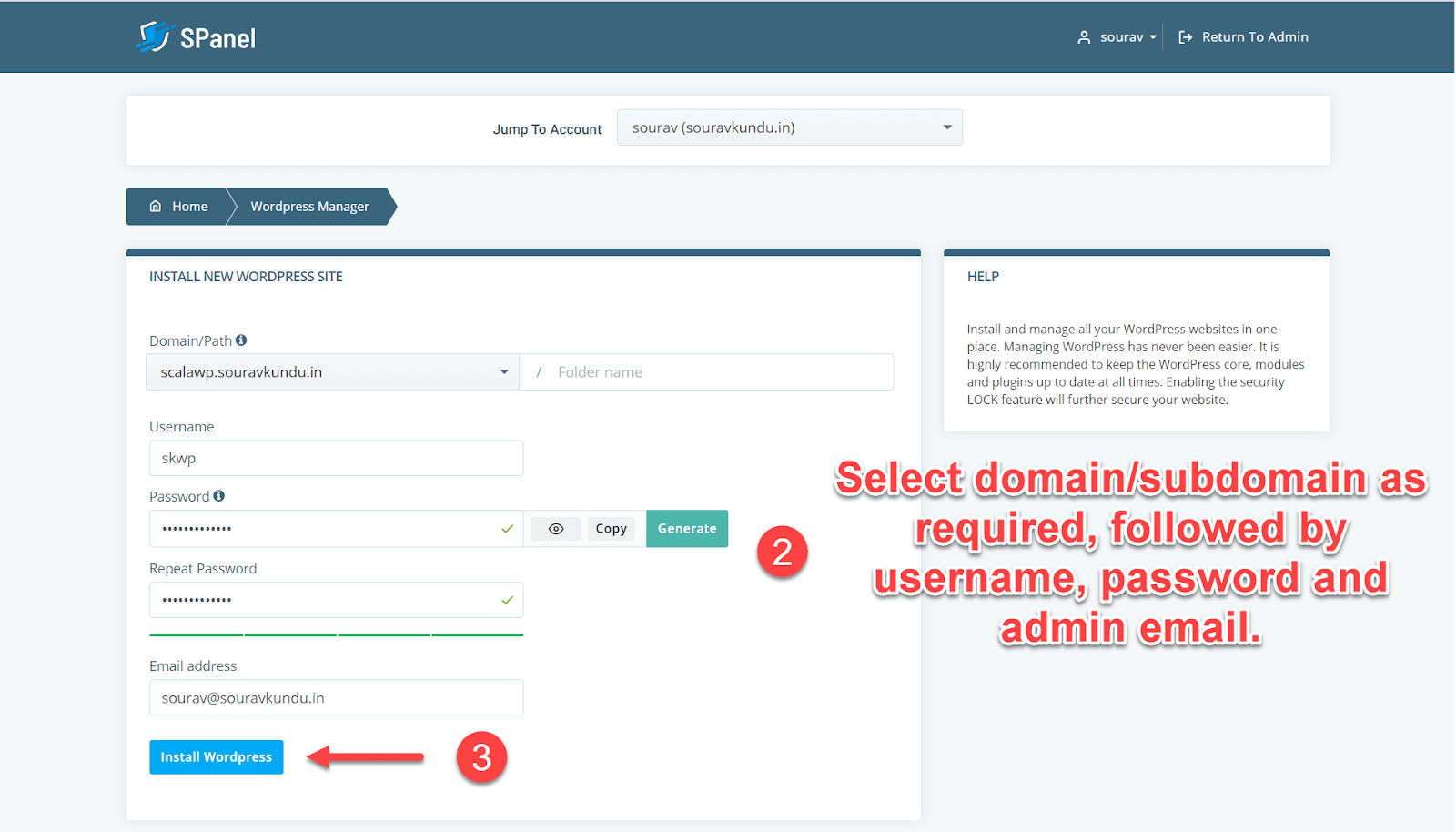Click the HELP description paragraph
This screenshot has width=1456, height=832.
tap(1136, 364)
